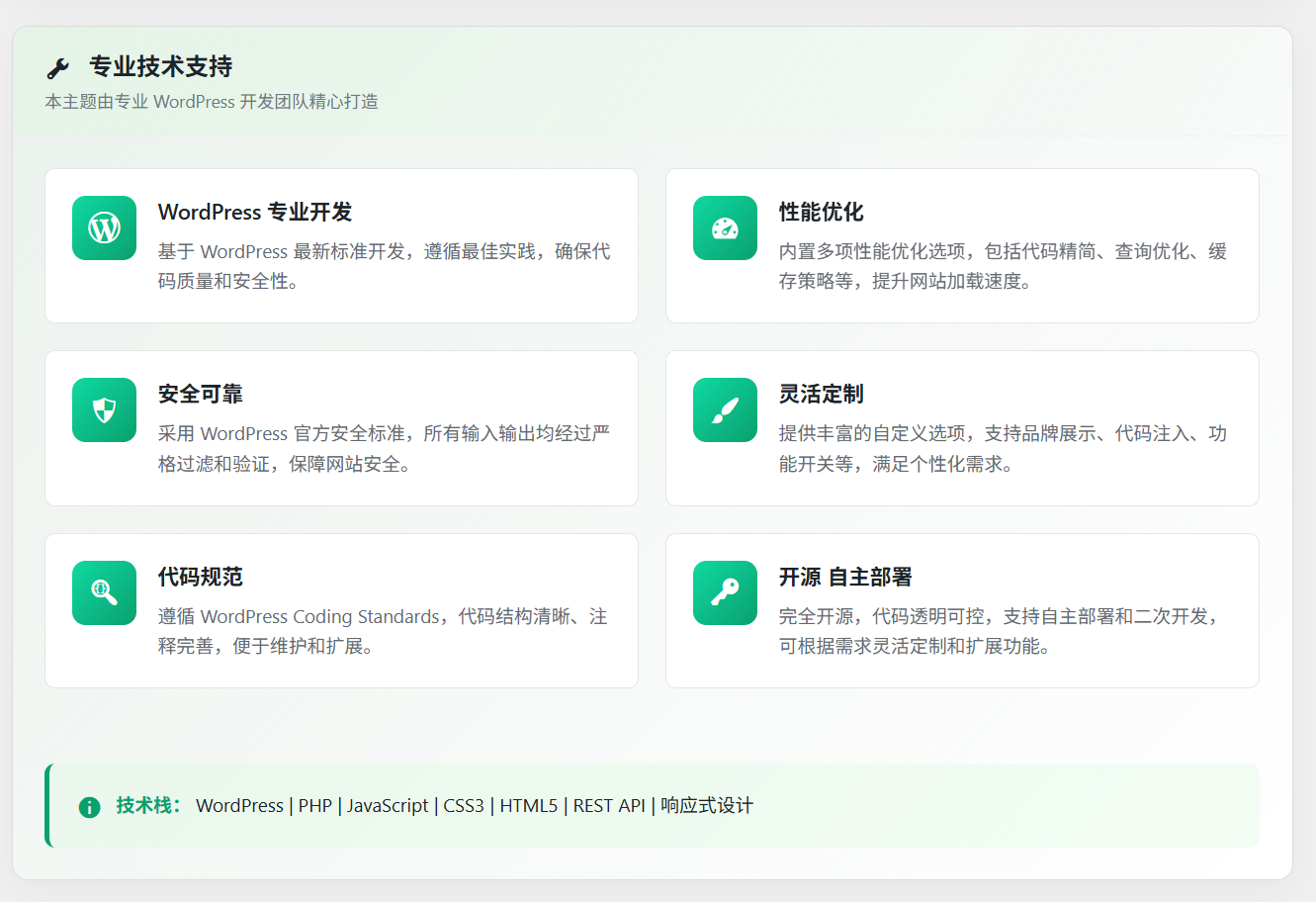Click the green WordPress logo icon
Screen dimensions: 1316x902
point(104,228)
